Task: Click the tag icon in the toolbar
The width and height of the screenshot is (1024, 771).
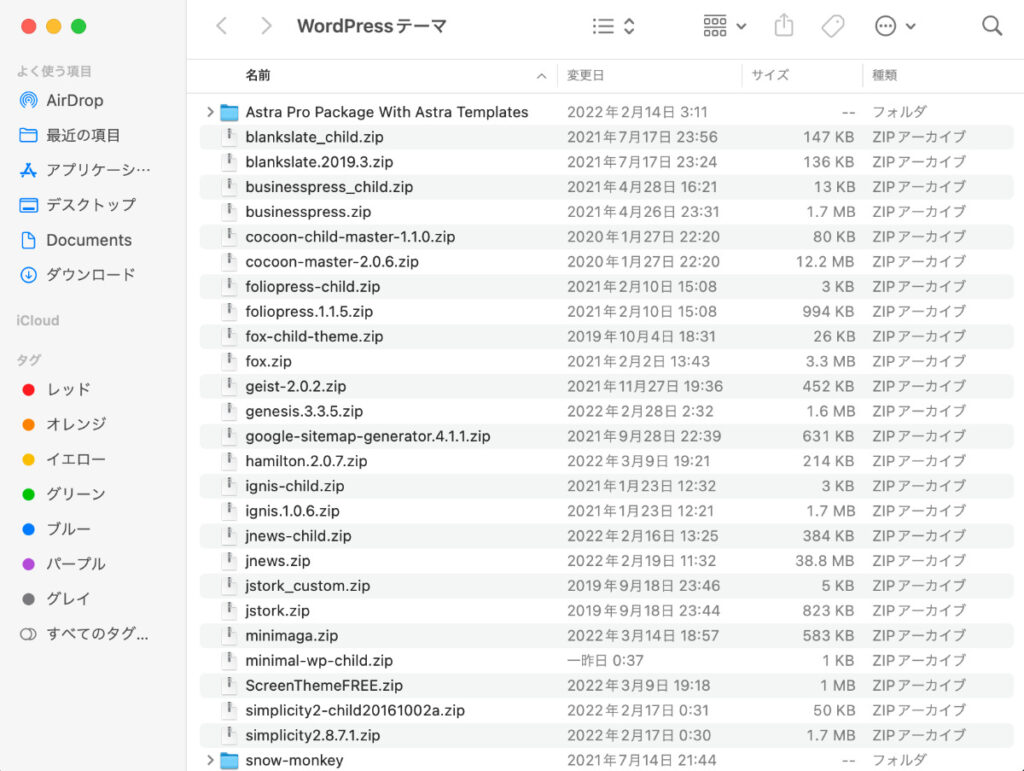Action: pos(833,26)
